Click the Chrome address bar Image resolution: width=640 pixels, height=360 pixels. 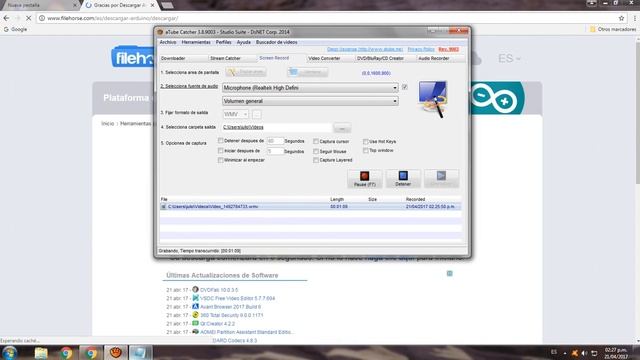pyautogui.click(x=331, y=18)
